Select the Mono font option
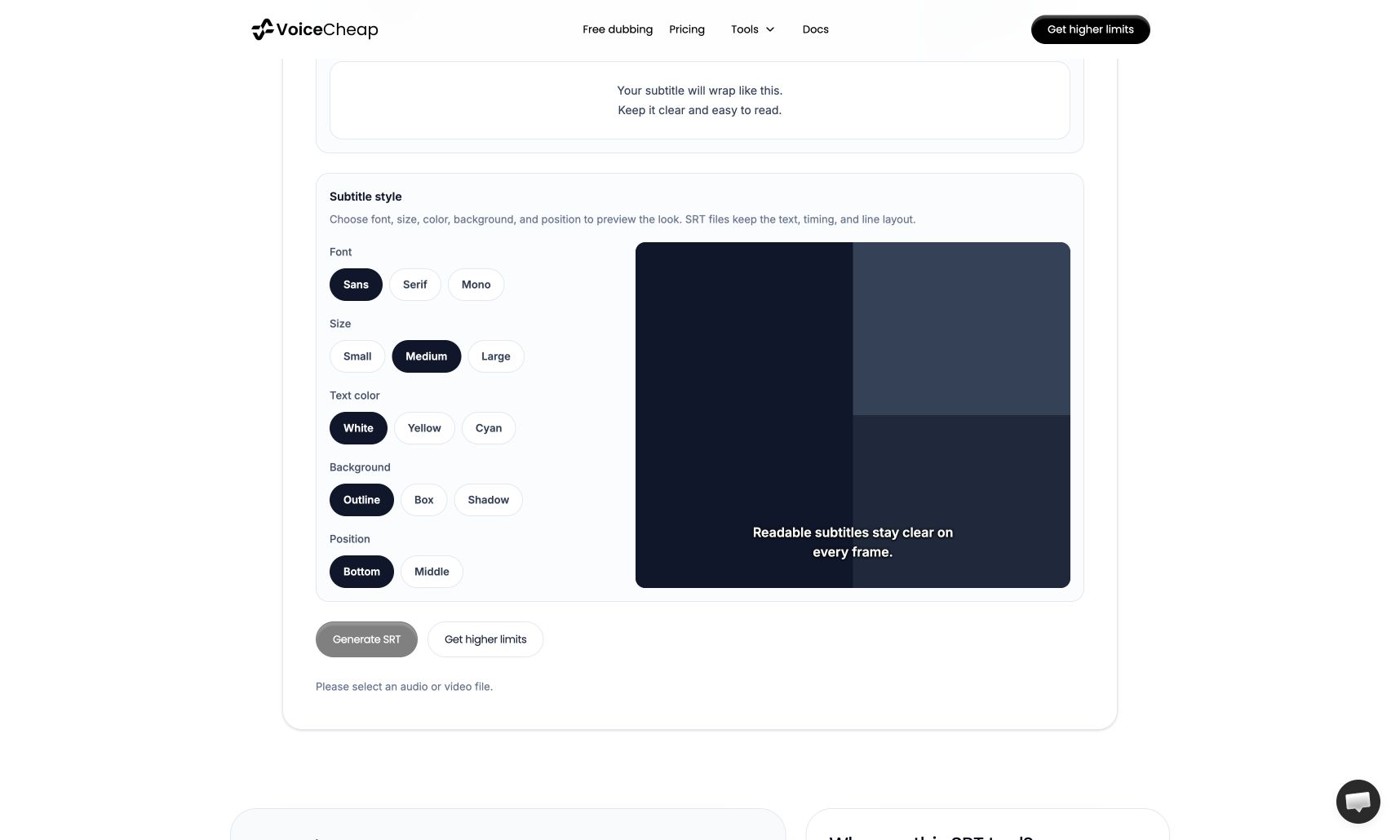The height and width of the screenshot is (840, 1400). [476, 285]
